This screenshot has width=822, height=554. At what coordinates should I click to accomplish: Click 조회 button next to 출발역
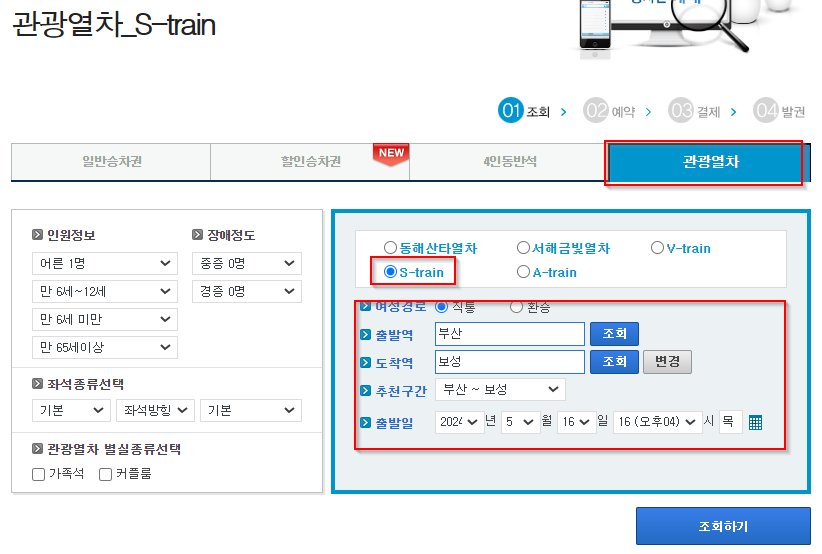point(614,334)
